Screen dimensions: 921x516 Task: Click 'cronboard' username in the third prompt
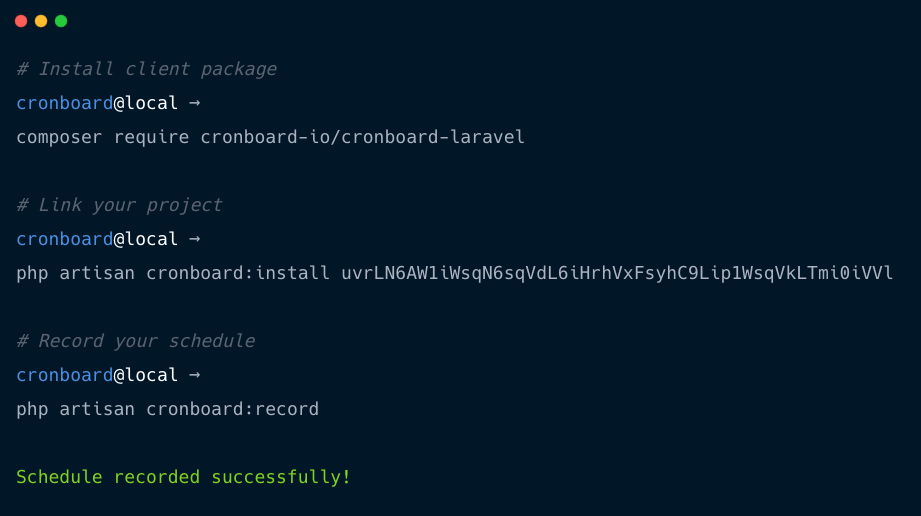(x=65, y=375)
